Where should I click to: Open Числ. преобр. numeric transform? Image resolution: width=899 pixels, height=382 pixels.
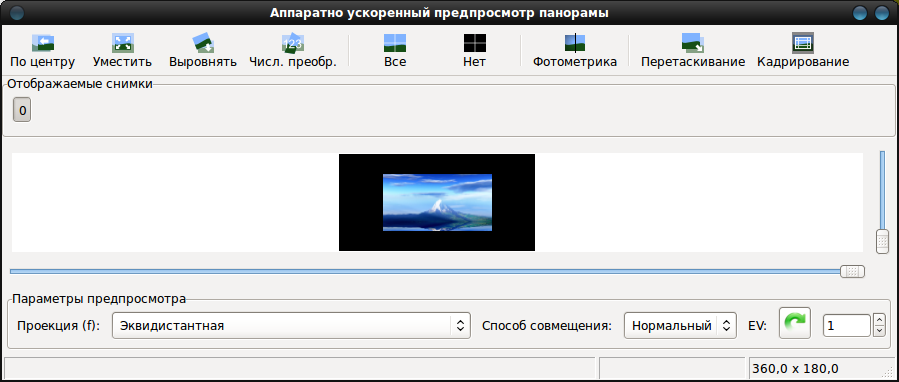pyautogui.click(x=292, y=50)
